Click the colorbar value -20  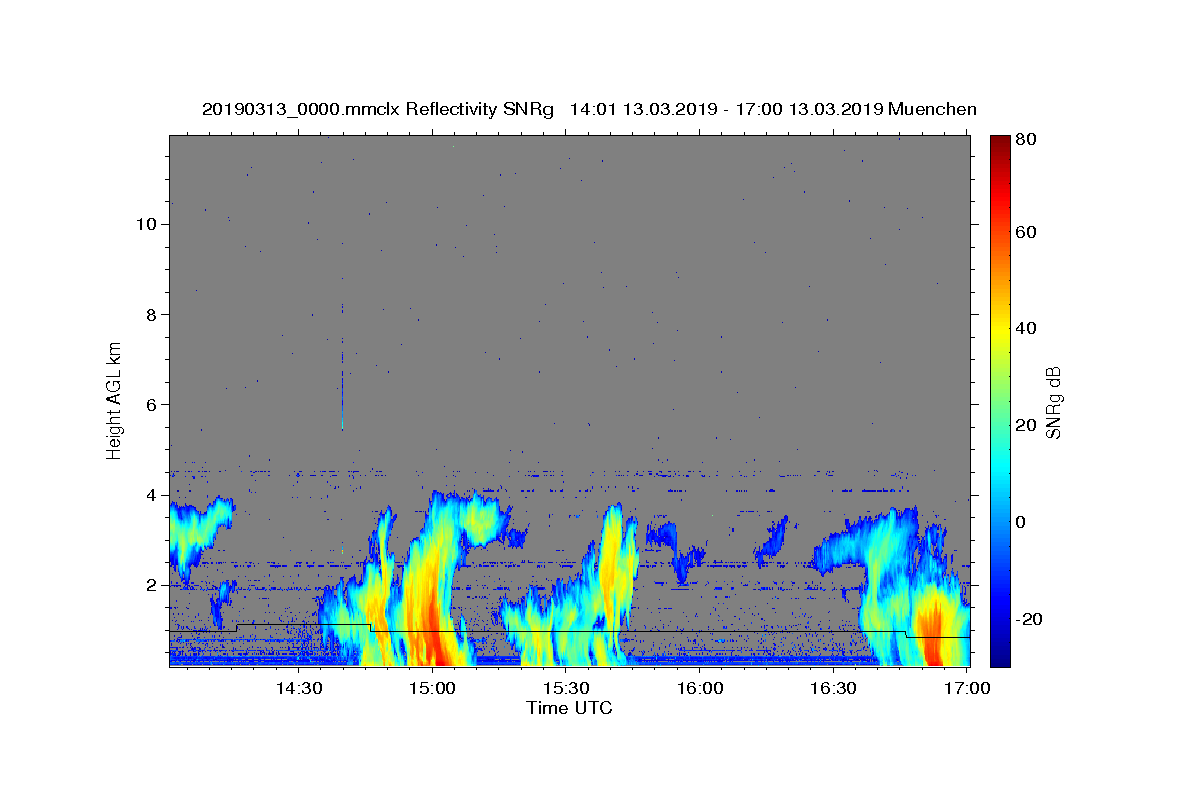1030,619
